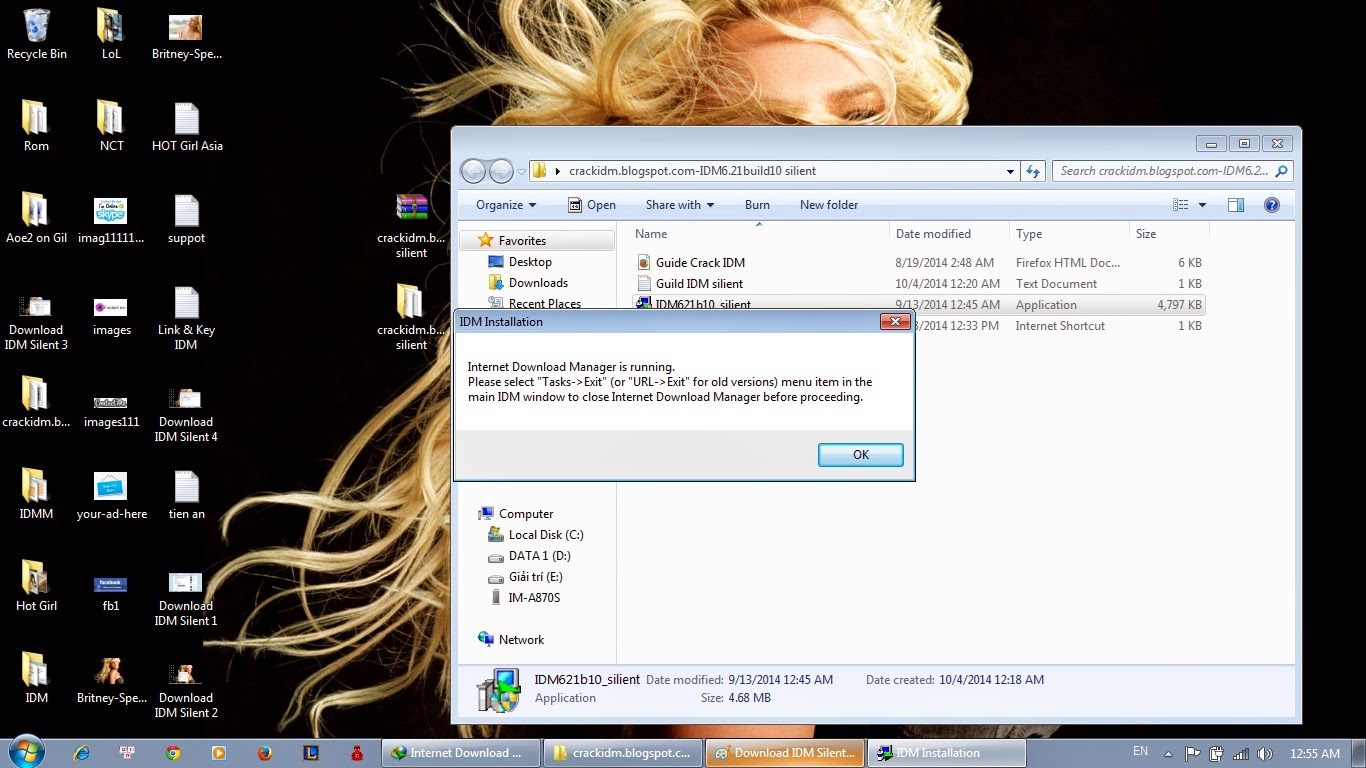Viewport: 1366px width, 768px height.
Task: Refresh the Explorer folder view
Action: tap(1033, 171)
